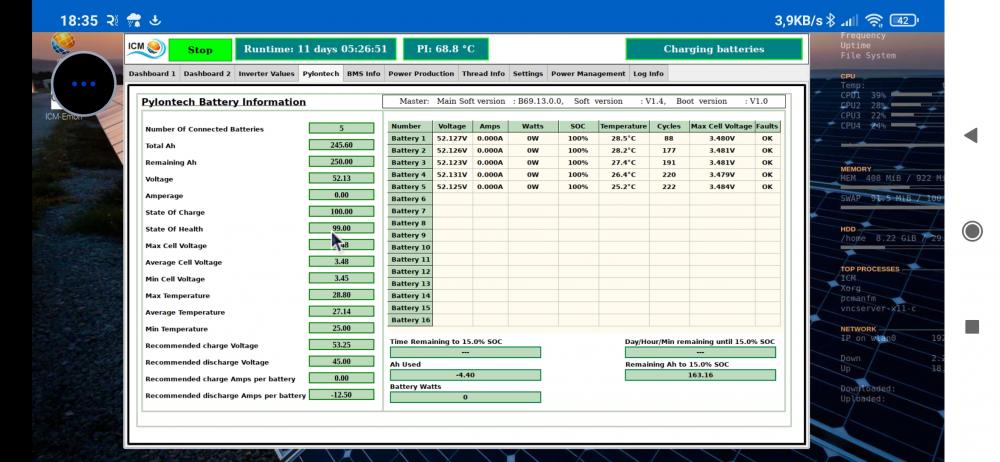Tap the Android home circle button
Screen dimensions: 1000x462
click(971, 231)
